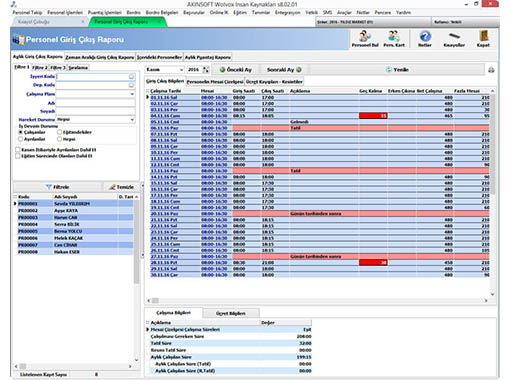Click the grid options icon beside Çalışma Tarihi header
The height and width of the screenshot is (380, 510).
[x=148, y=91]
